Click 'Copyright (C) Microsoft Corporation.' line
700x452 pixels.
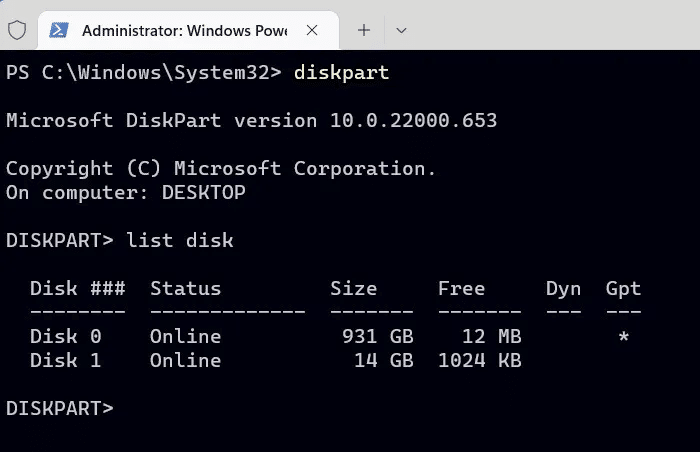[221, 169]
